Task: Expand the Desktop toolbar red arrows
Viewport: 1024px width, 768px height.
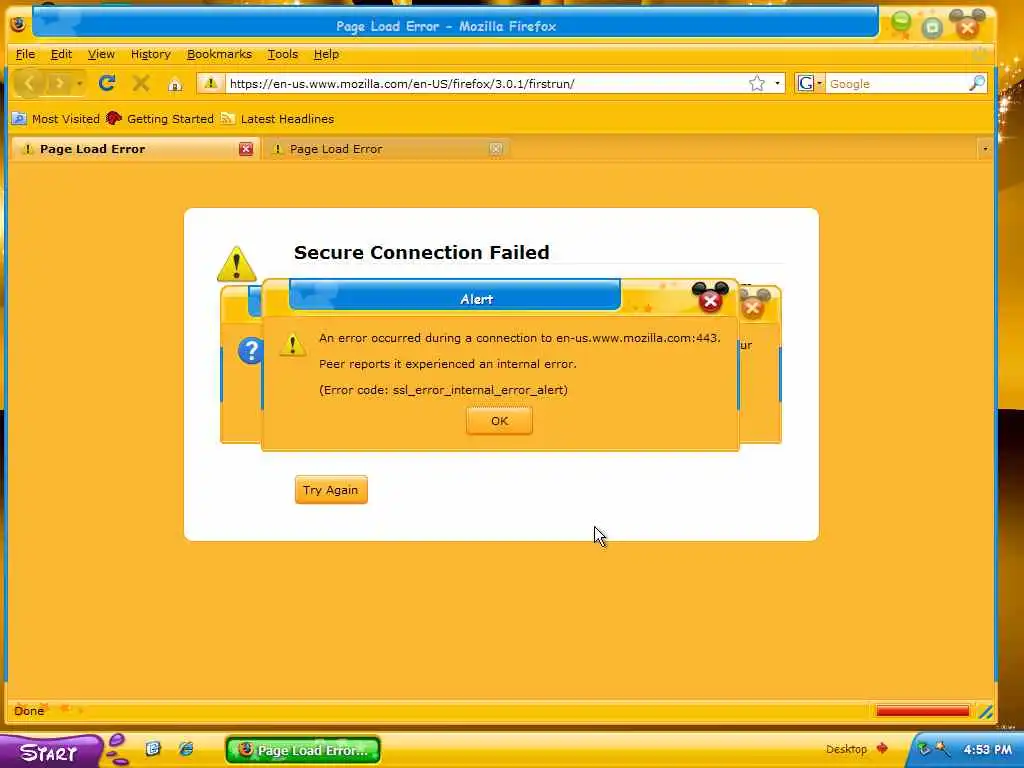Action: [882, 748]
